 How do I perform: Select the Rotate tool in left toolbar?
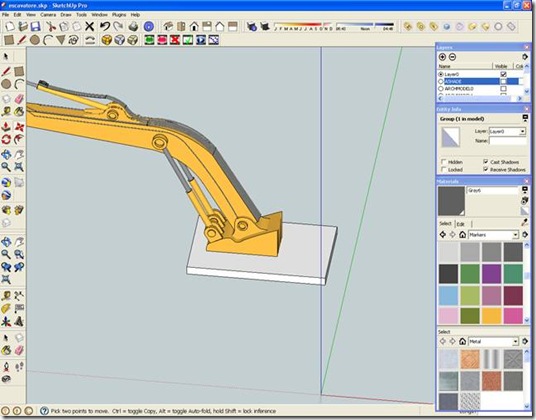tap(6, 139)
